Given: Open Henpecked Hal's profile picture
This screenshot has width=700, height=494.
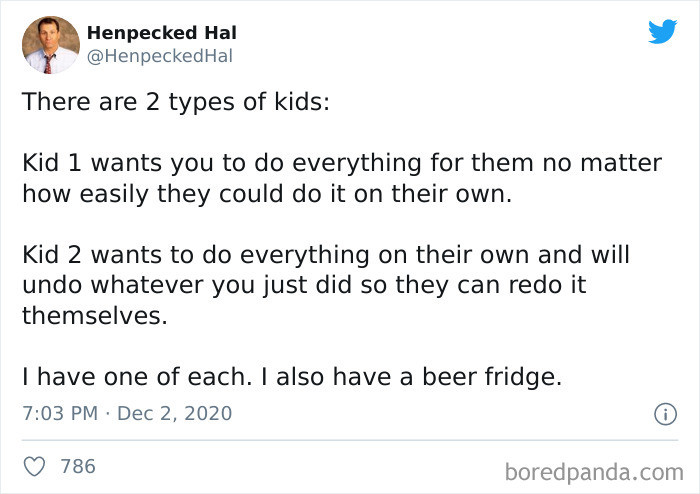Looking at the screenshot, I should 50,45.
